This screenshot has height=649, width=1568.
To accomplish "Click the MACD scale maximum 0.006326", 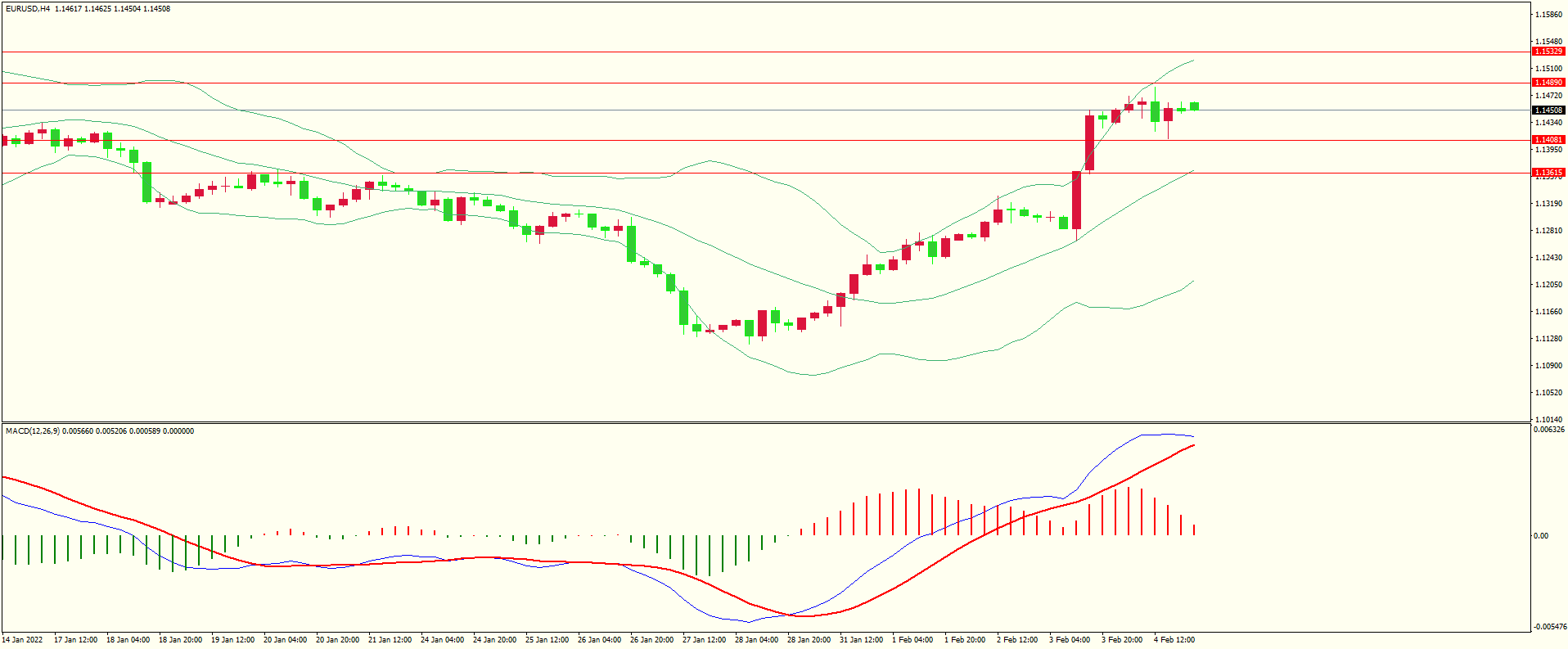I will pos(1548,430).
